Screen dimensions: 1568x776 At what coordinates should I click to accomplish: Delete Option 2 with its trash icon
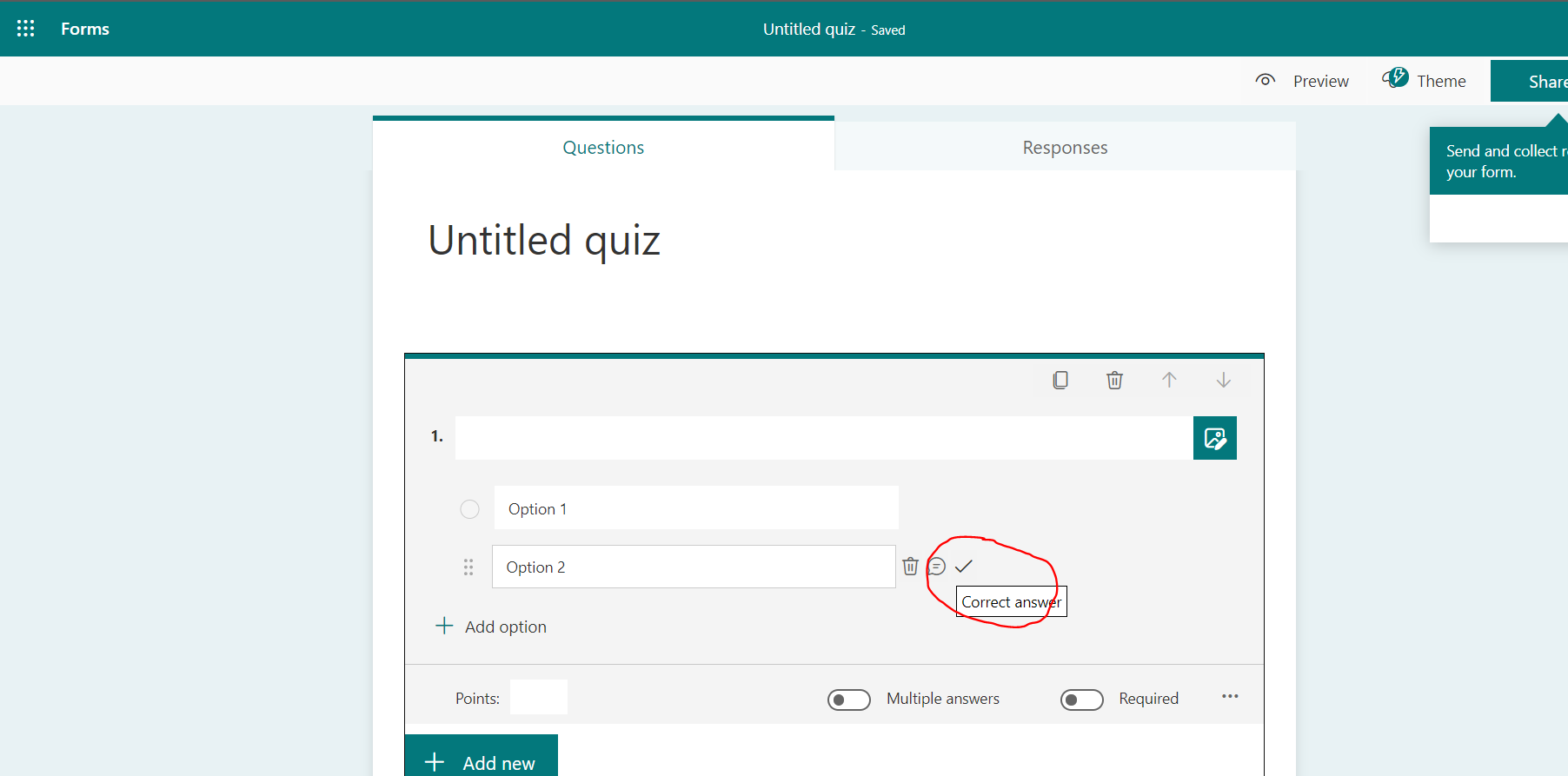[910, 567]
